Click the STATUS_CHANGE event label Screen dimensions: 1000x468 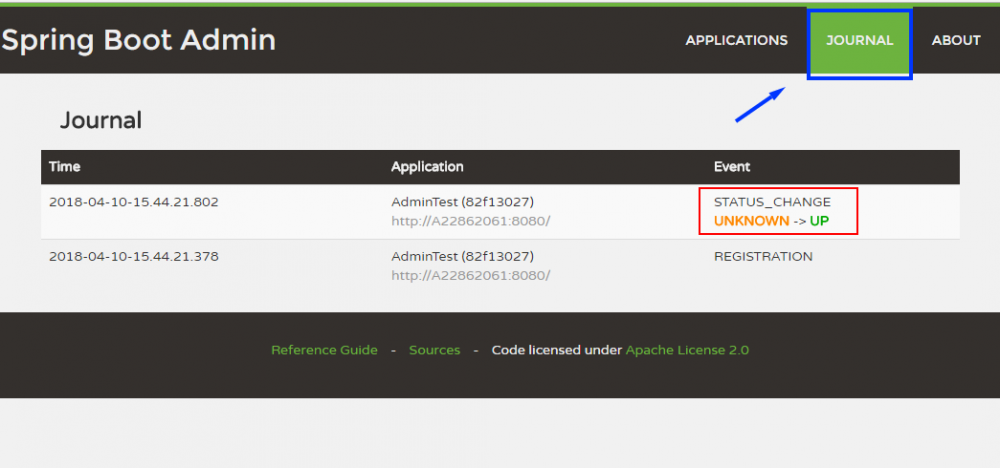pos(772,202)
